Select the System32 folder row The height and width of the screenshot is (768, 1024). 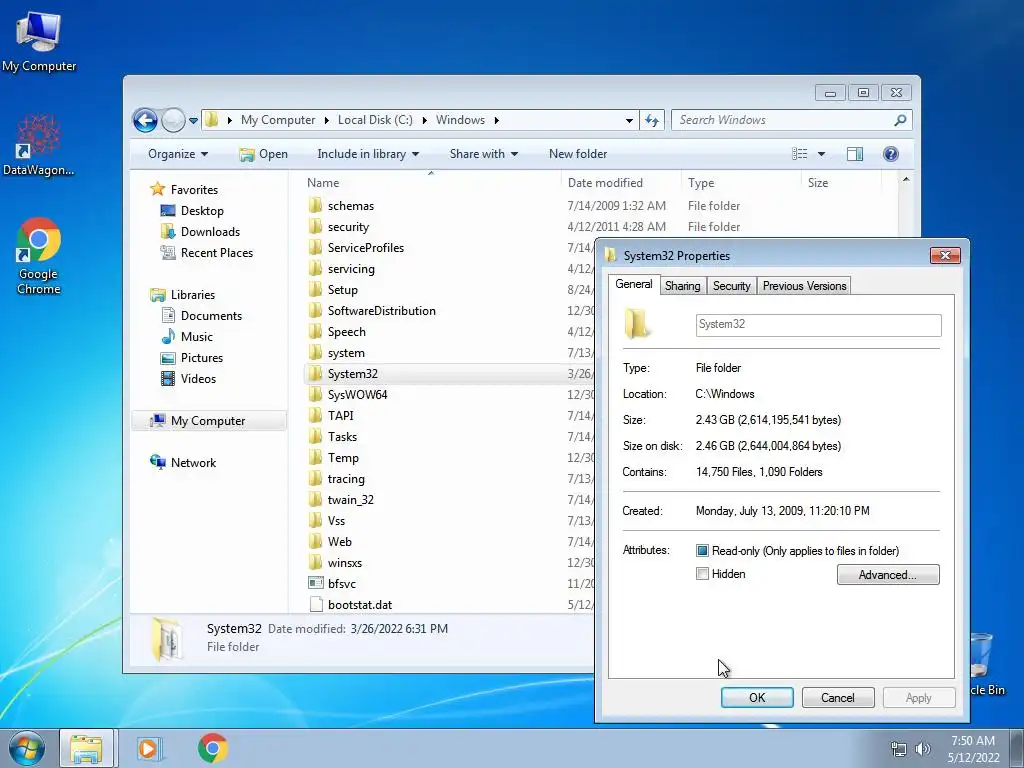pyautogui.click(x=449, y=374)
